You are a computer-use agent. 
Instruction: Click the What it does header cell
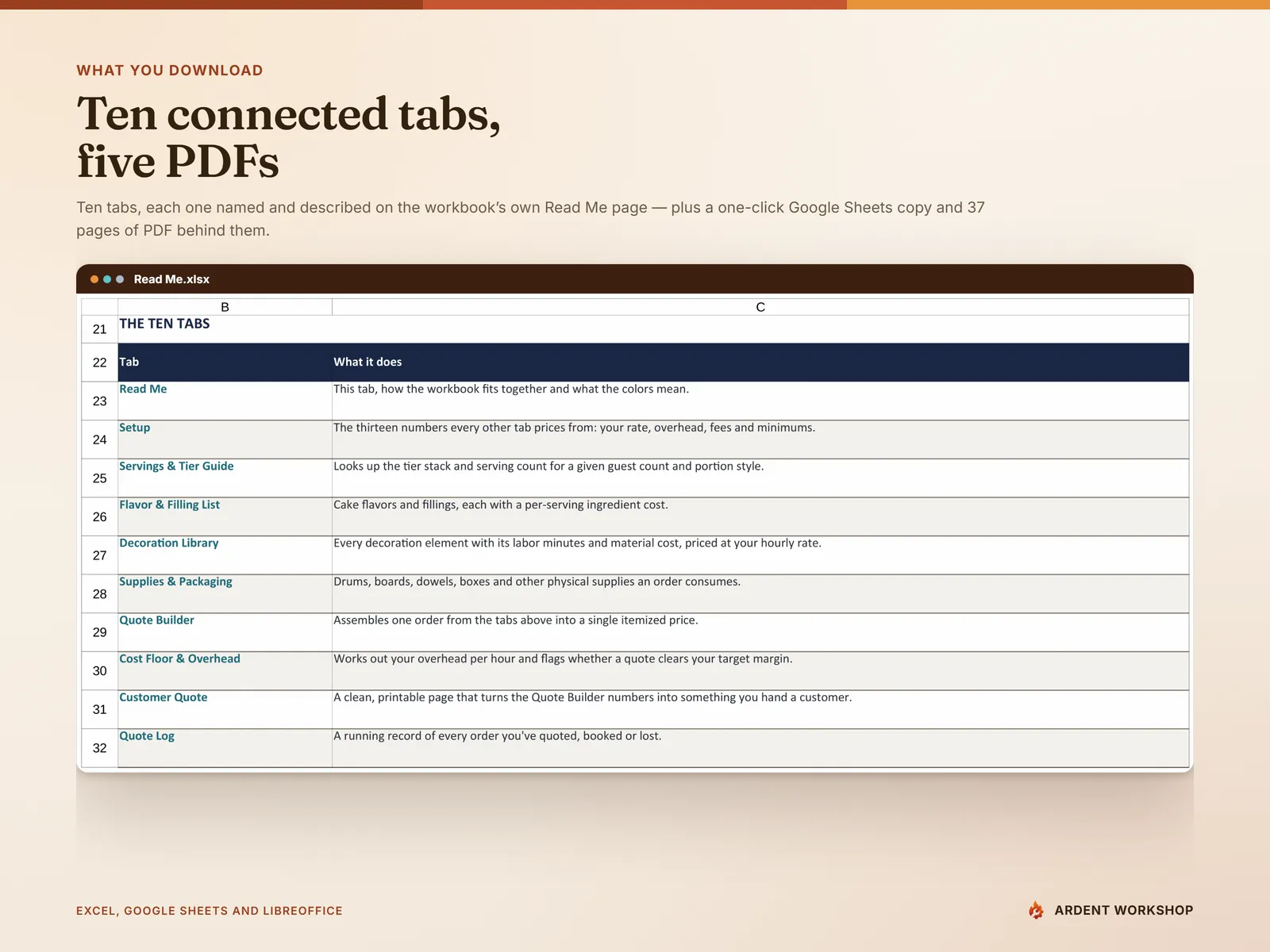760,363
